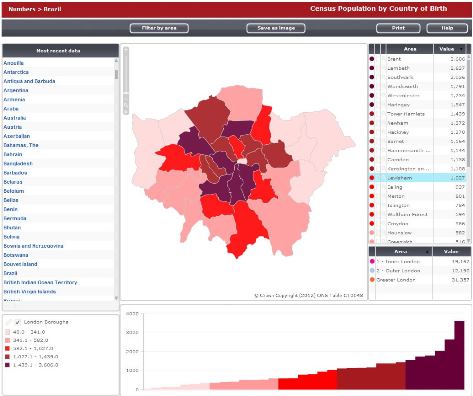Select Bosnia and Herzegovina in the list
This screenshot has height=396, width=473.
[33, 246]
